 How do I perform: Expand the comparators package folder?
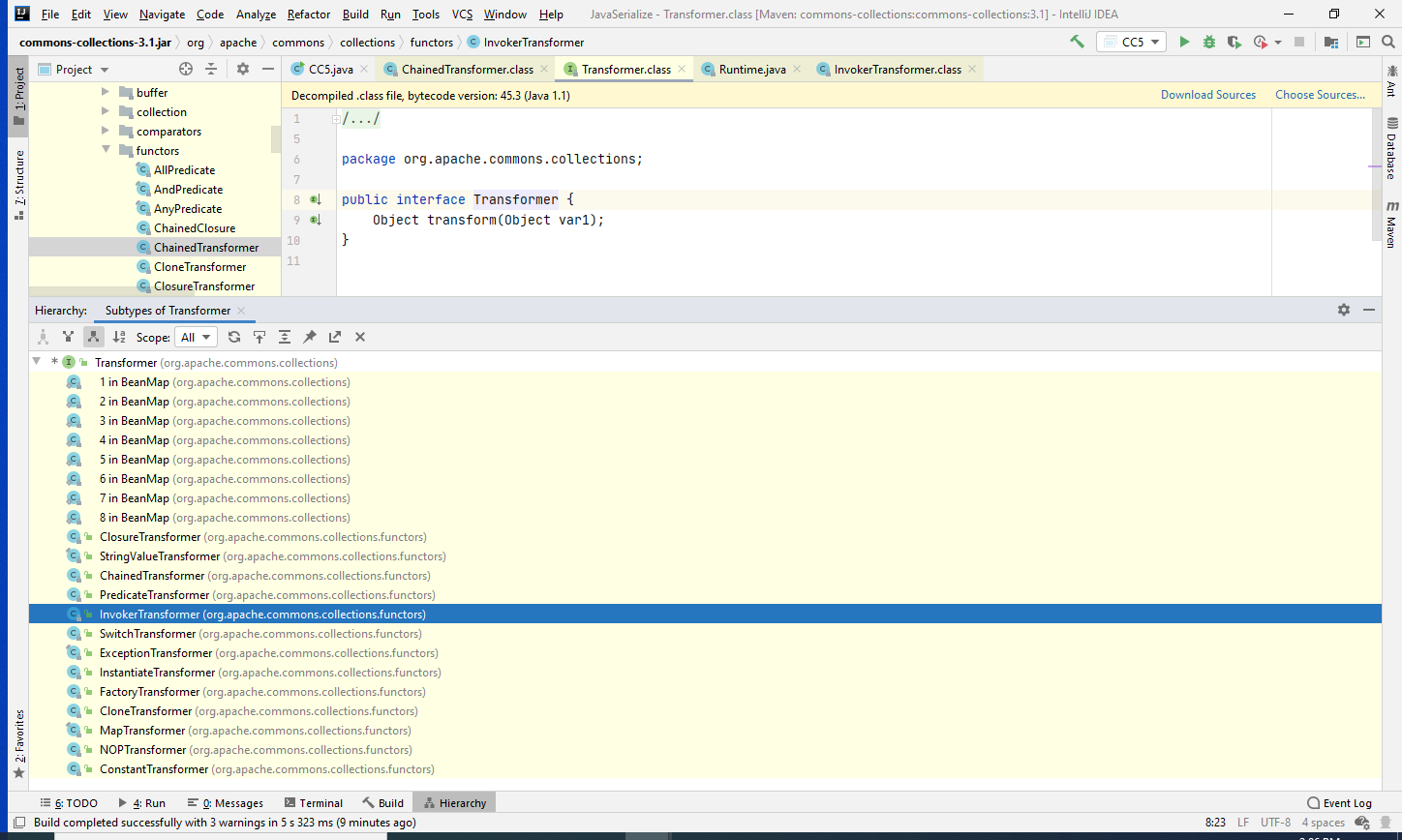[106, 132]
